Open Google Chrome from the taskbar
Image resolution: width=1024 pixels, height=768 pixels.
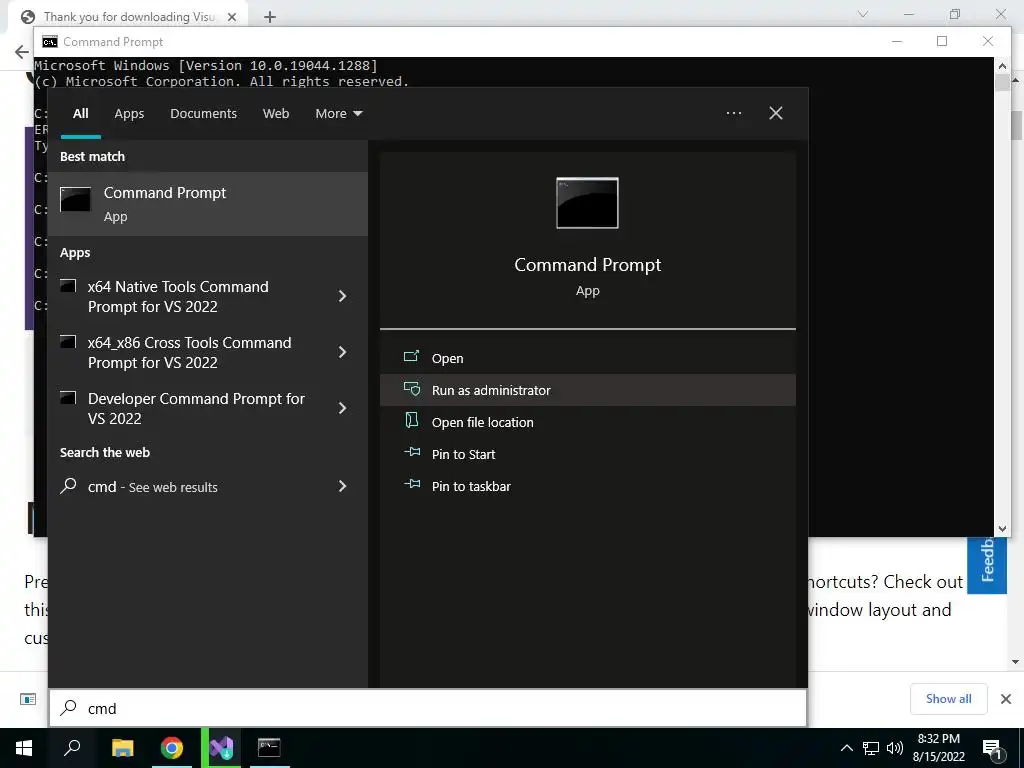pyautogui.click(x=172, y=748)
